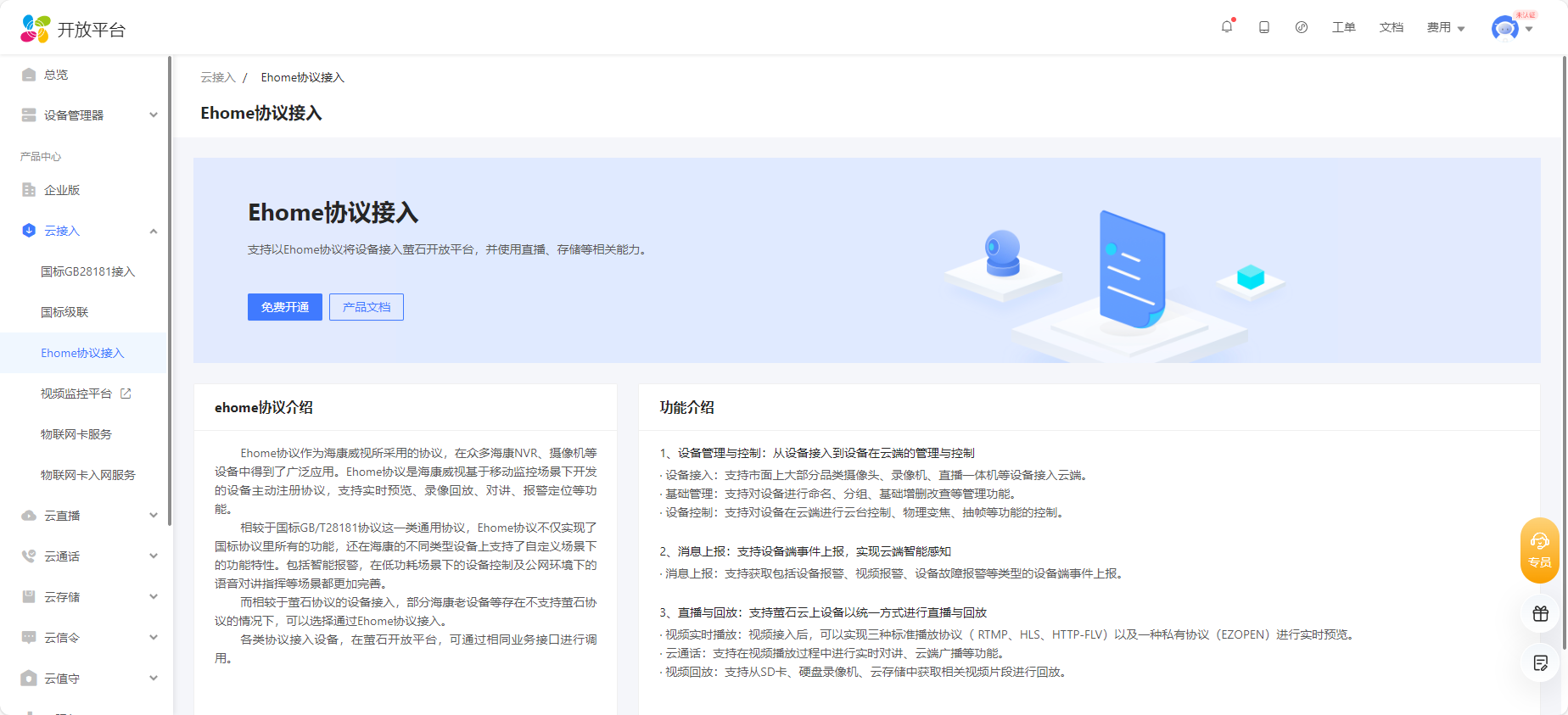Expand the 设备管理器 menu chevron

point(154,115)
